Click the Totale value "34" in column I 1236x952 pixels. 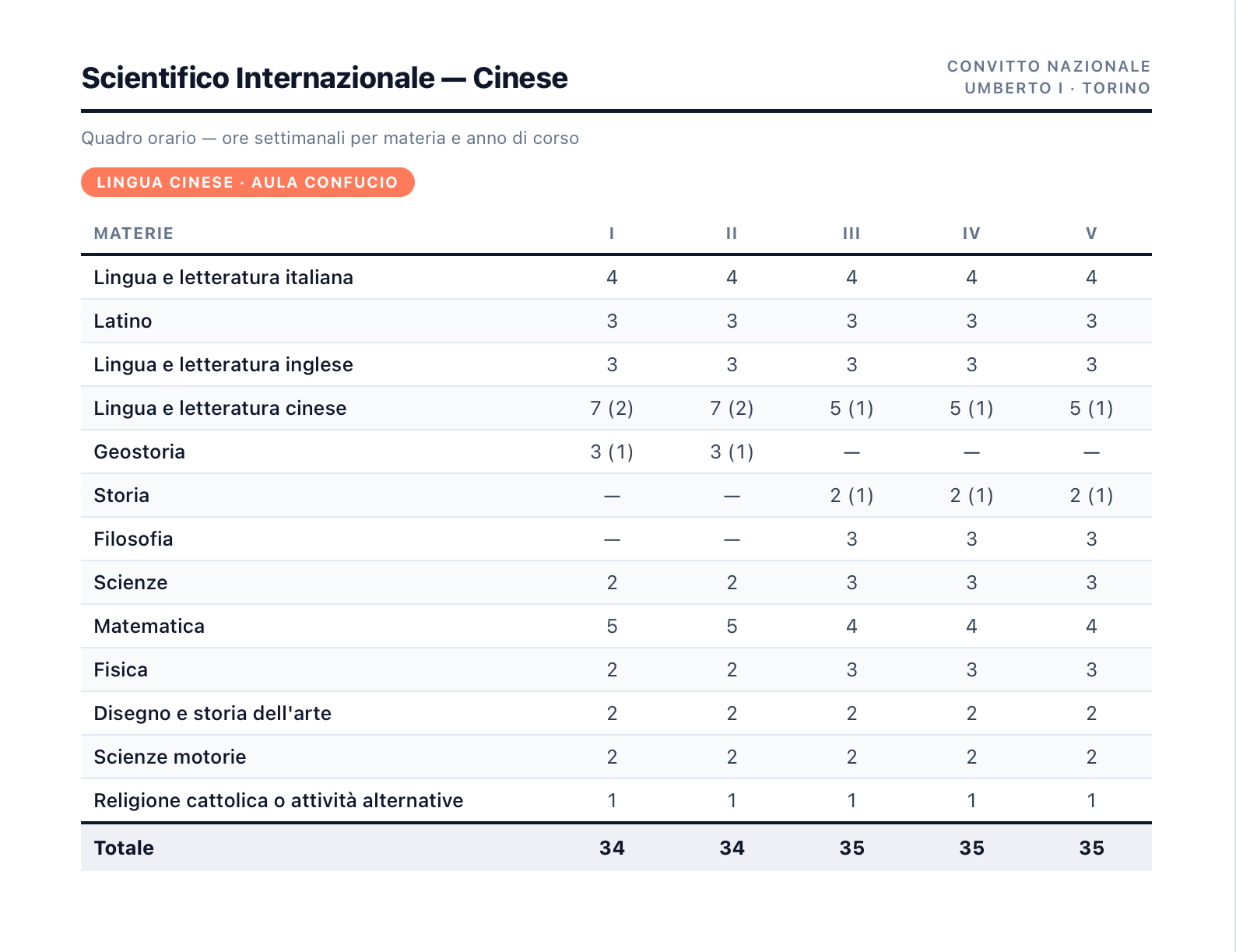point(612,848)
